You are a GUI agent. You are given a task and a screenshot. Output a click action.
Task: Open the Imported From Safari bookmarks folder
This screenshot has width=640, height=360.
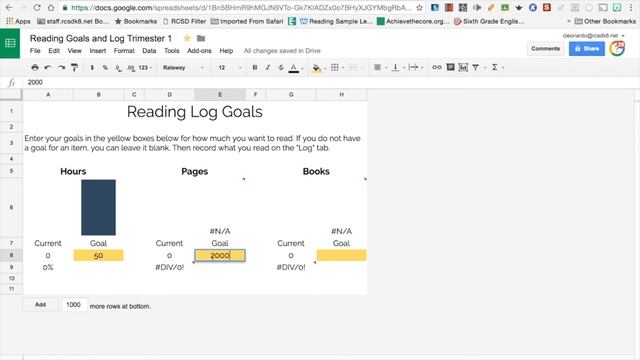247,21
